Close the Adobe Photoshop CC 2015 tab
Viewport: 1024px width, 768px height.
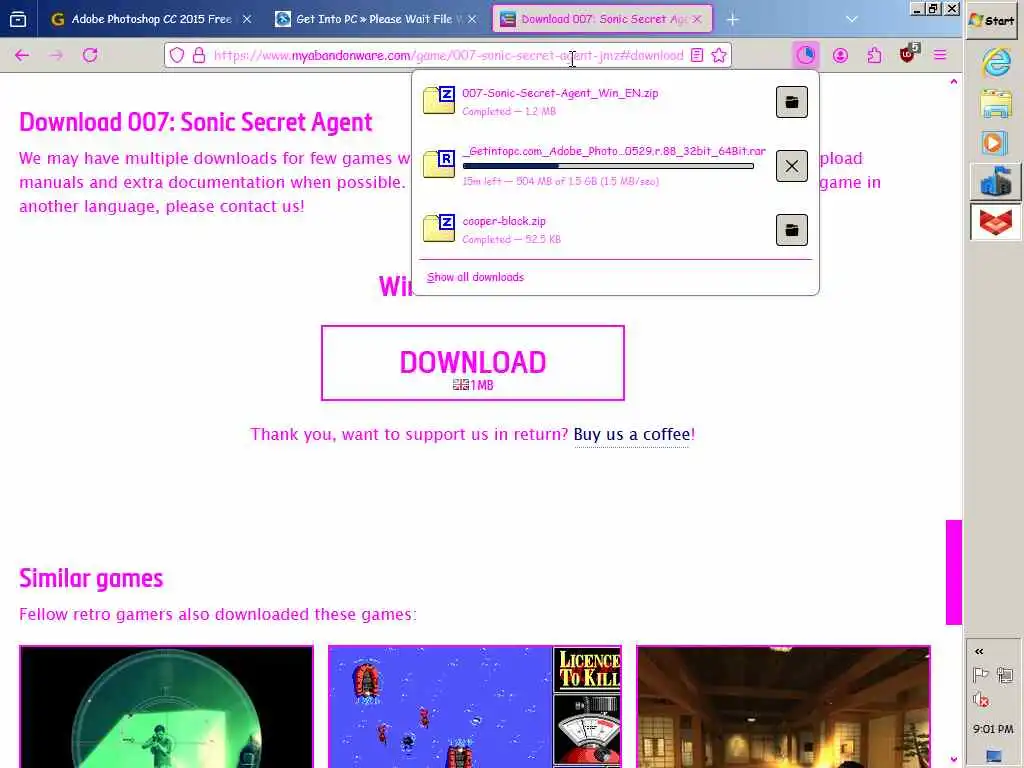pos(247,19)
